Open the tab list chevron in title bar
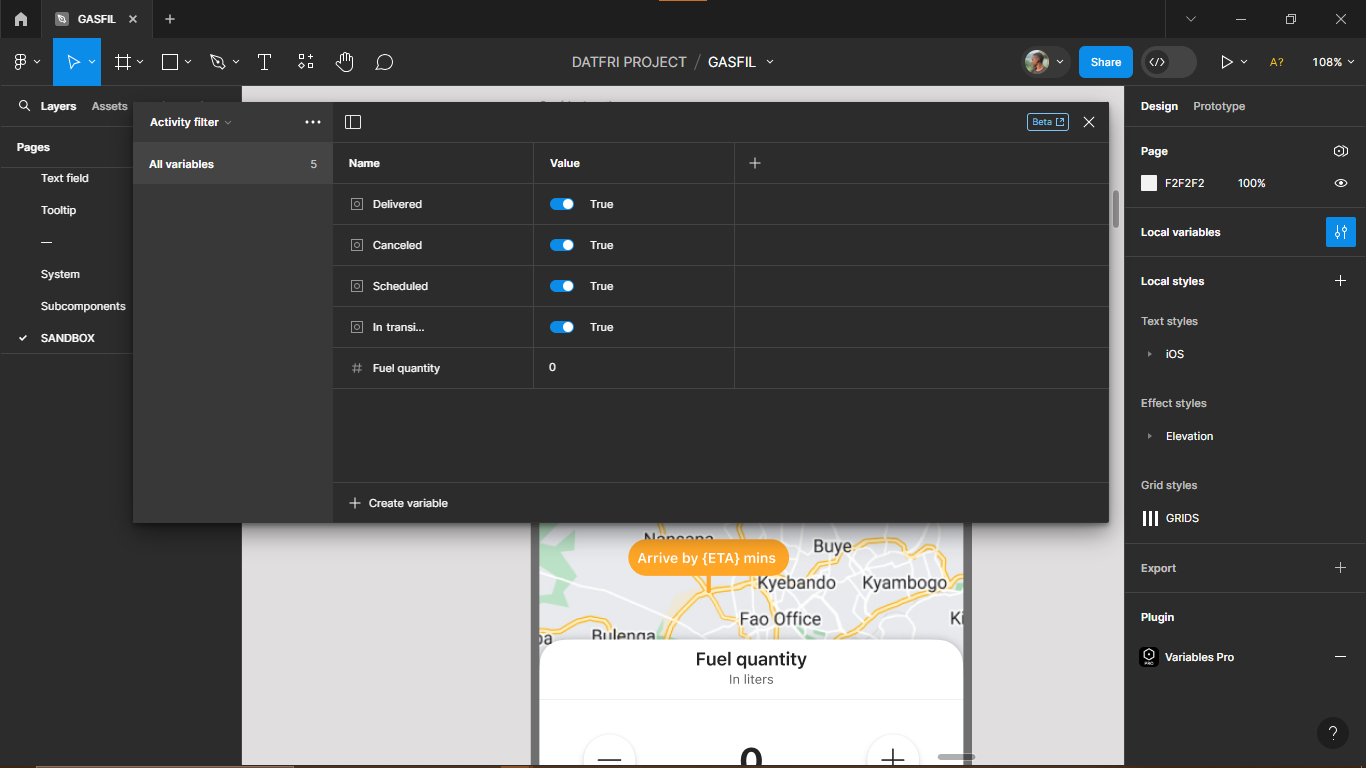1366x768 pixels. [1191, 19]
